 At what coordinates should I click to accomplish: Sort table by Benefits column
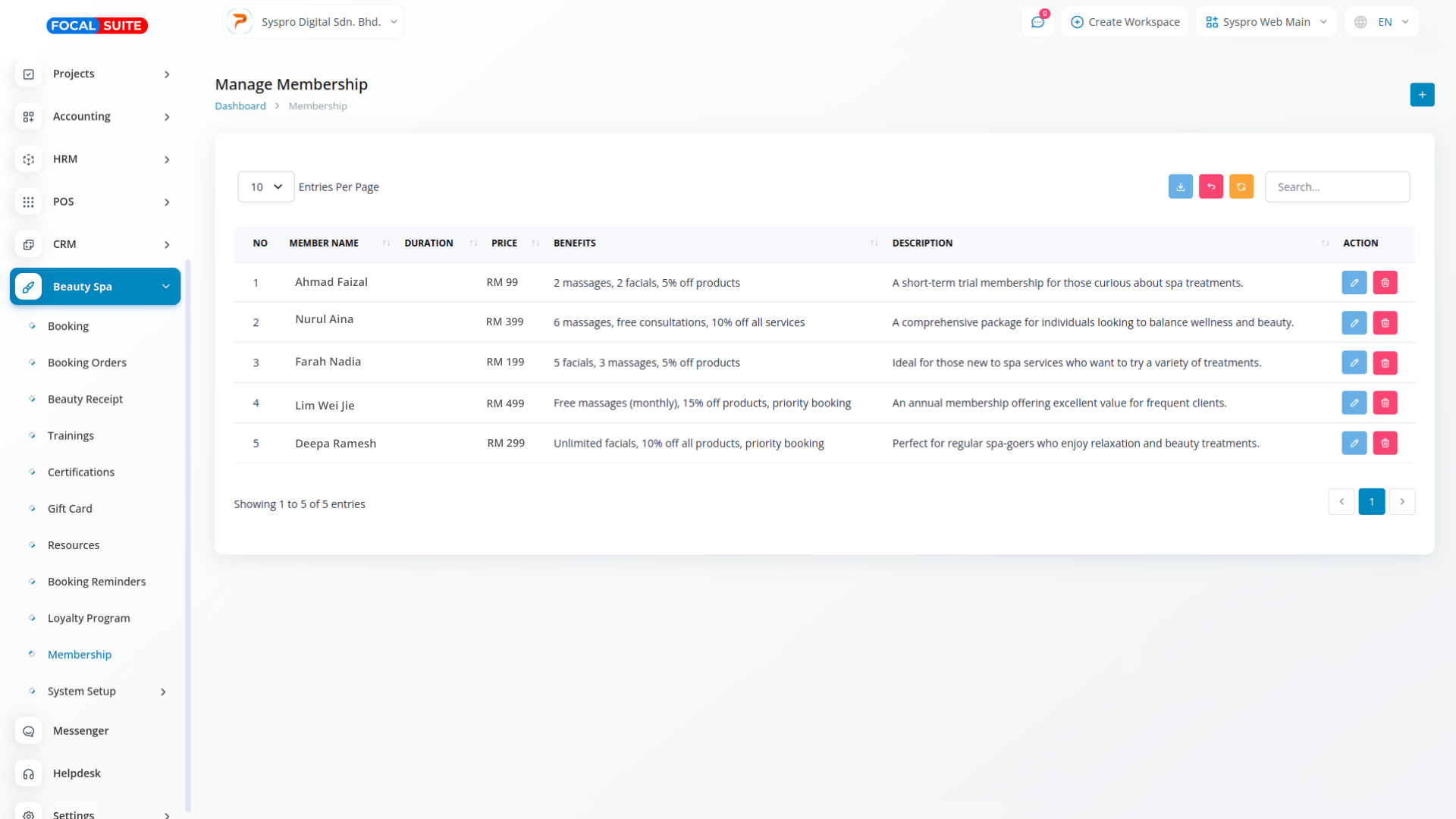point(574,243)
